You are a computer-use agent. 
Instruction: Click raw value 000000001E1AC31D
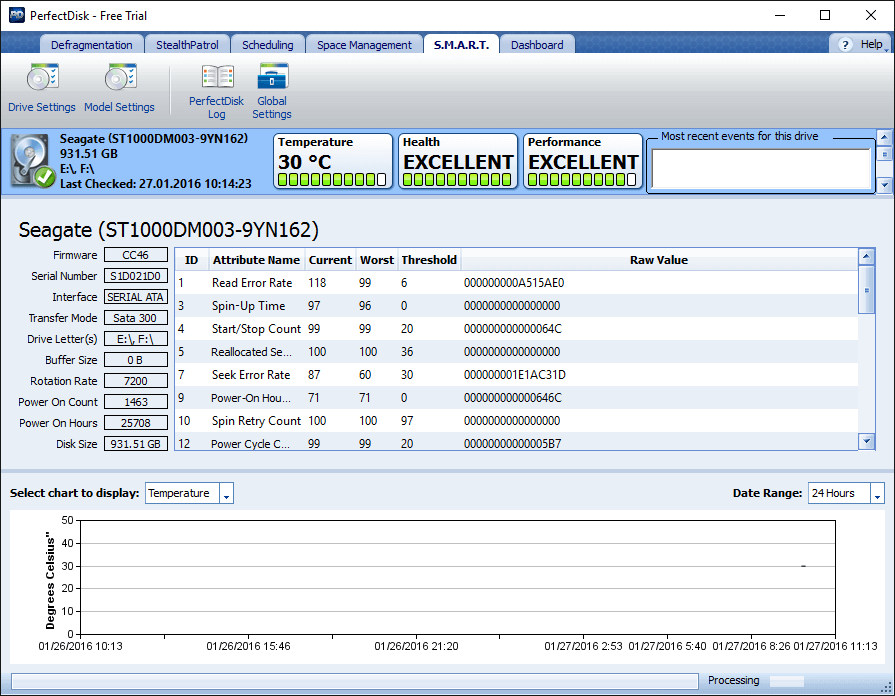[x=515, y=375]
